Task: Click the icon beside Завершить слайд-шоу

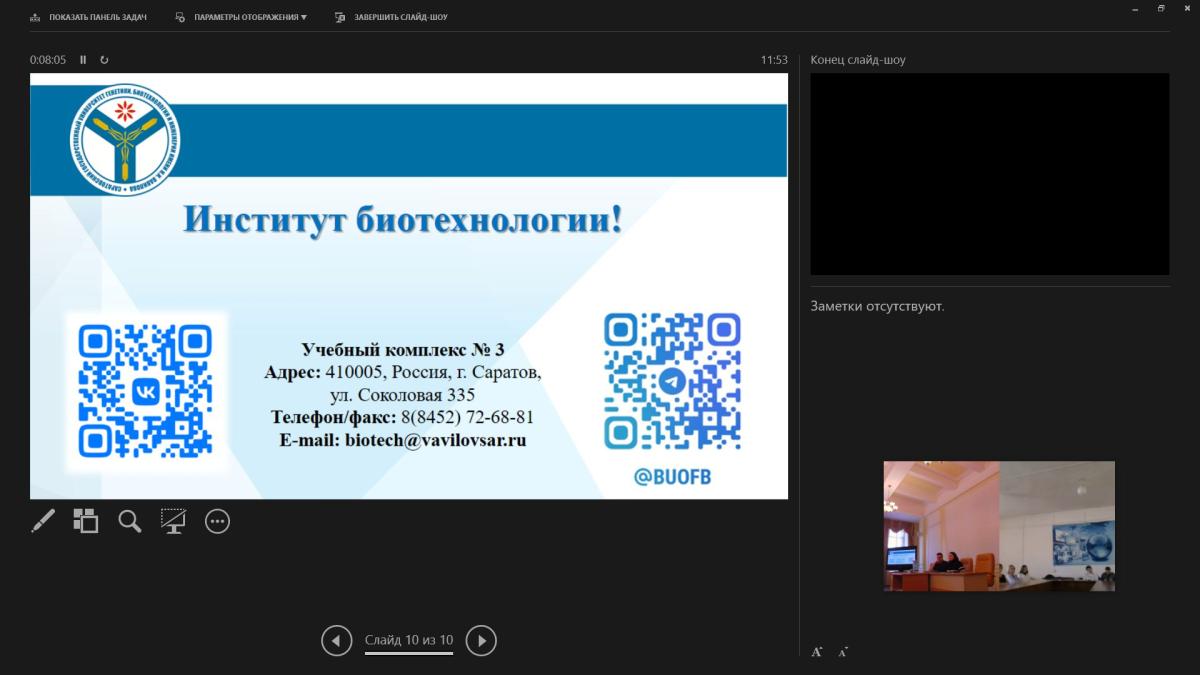Action: point(341,17)
